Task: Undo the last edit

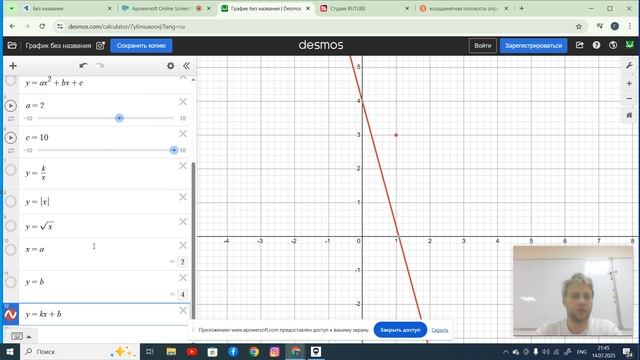Action: [x=84, y=66]
